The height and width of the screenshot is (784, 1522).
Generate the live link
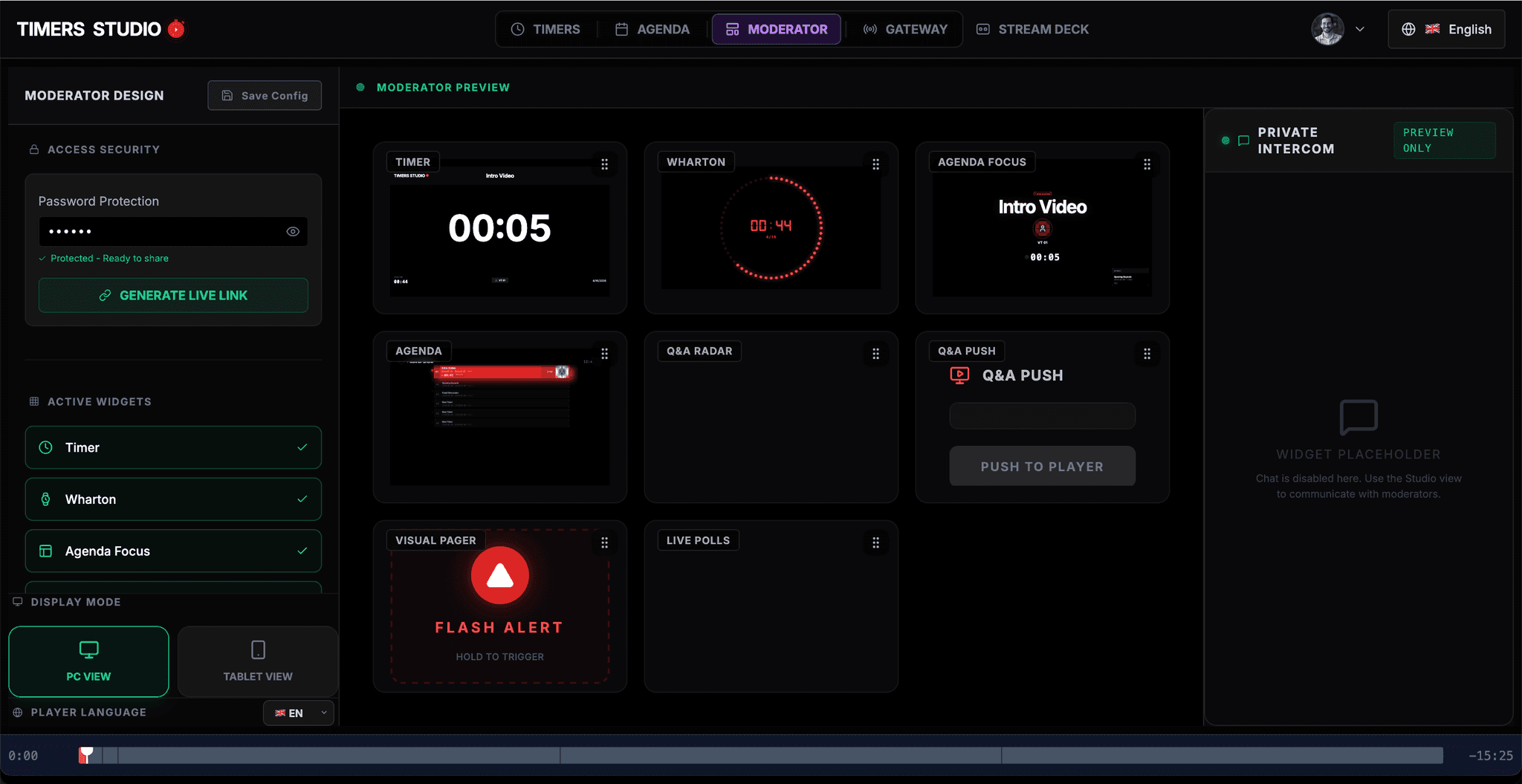pyautogui.click(x=173, y=295)
